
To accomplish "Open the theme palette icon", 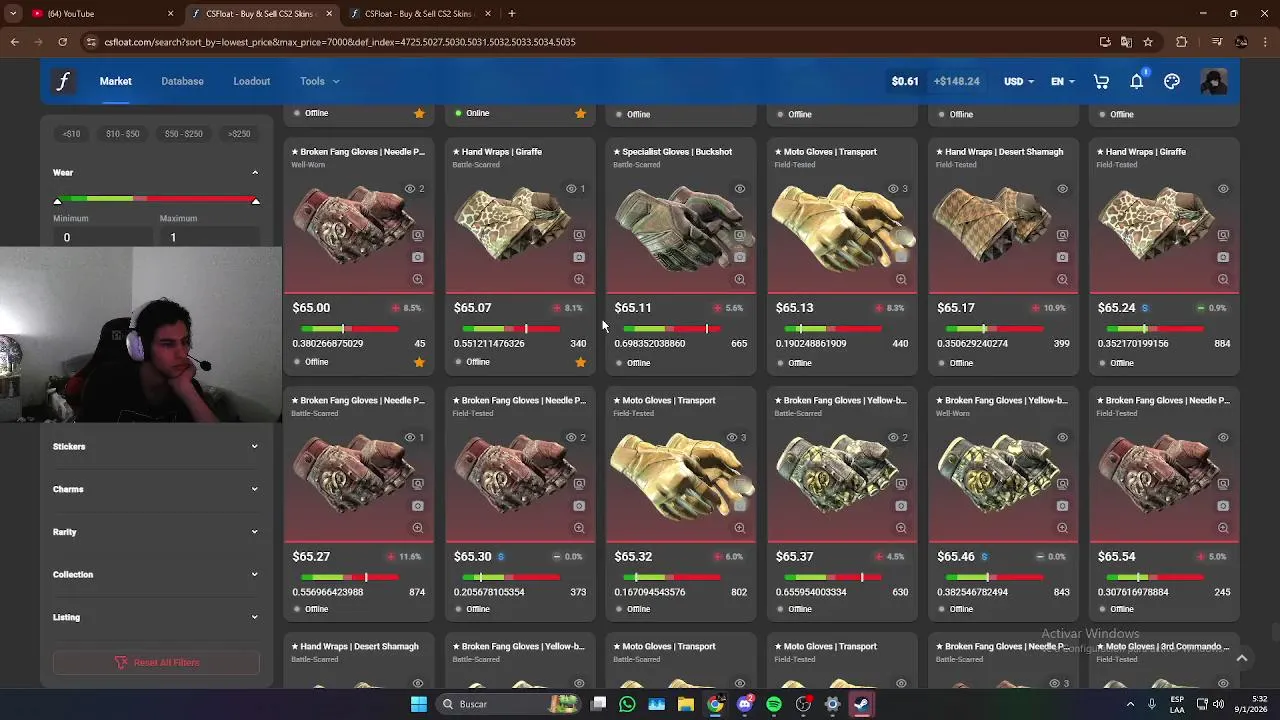I will coord(1172,81).
